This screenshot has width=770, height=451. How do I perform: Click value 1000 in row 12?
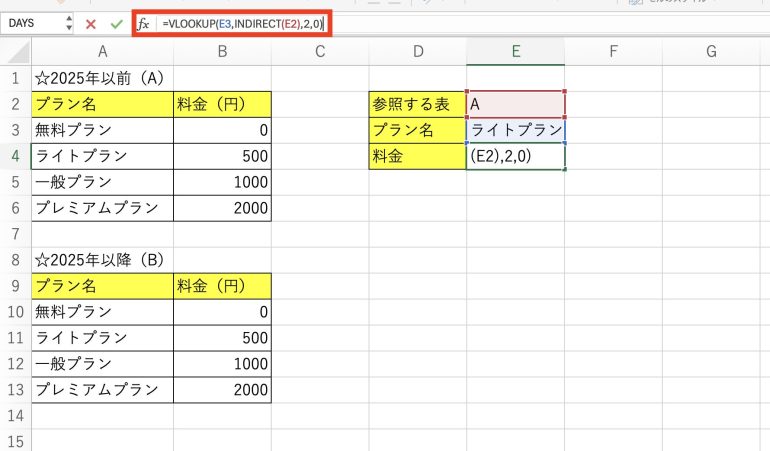coord(222,364)
